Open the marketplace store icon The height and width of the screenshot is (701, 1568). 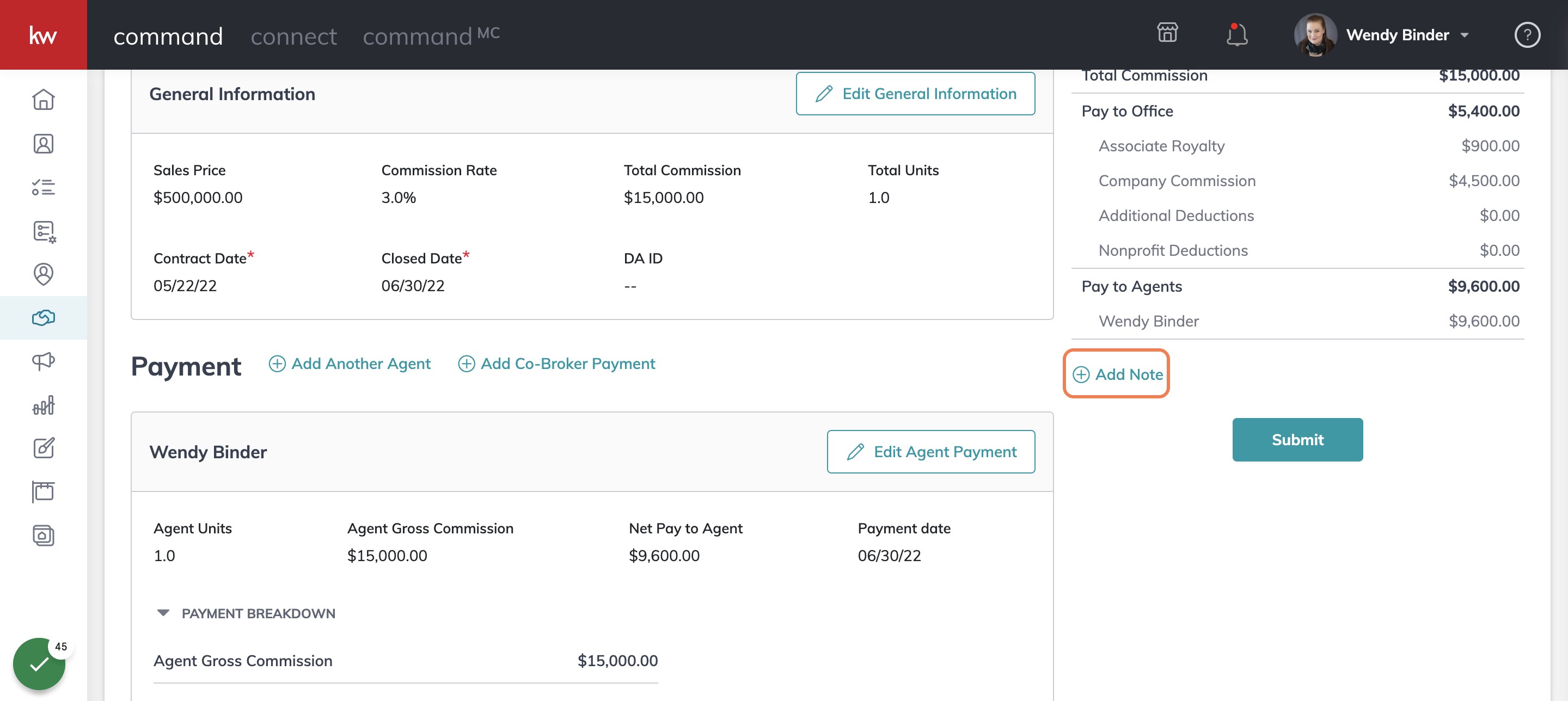[1167, 33]
